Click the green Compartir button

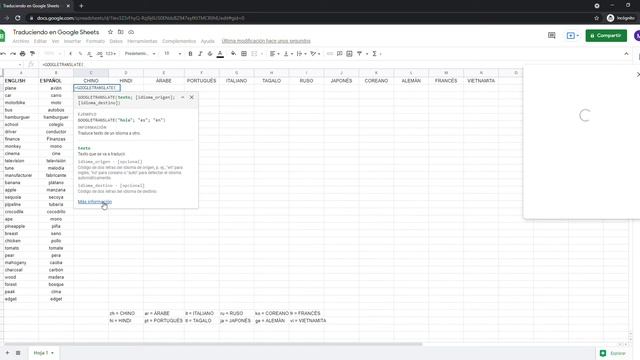pos(606,36)
